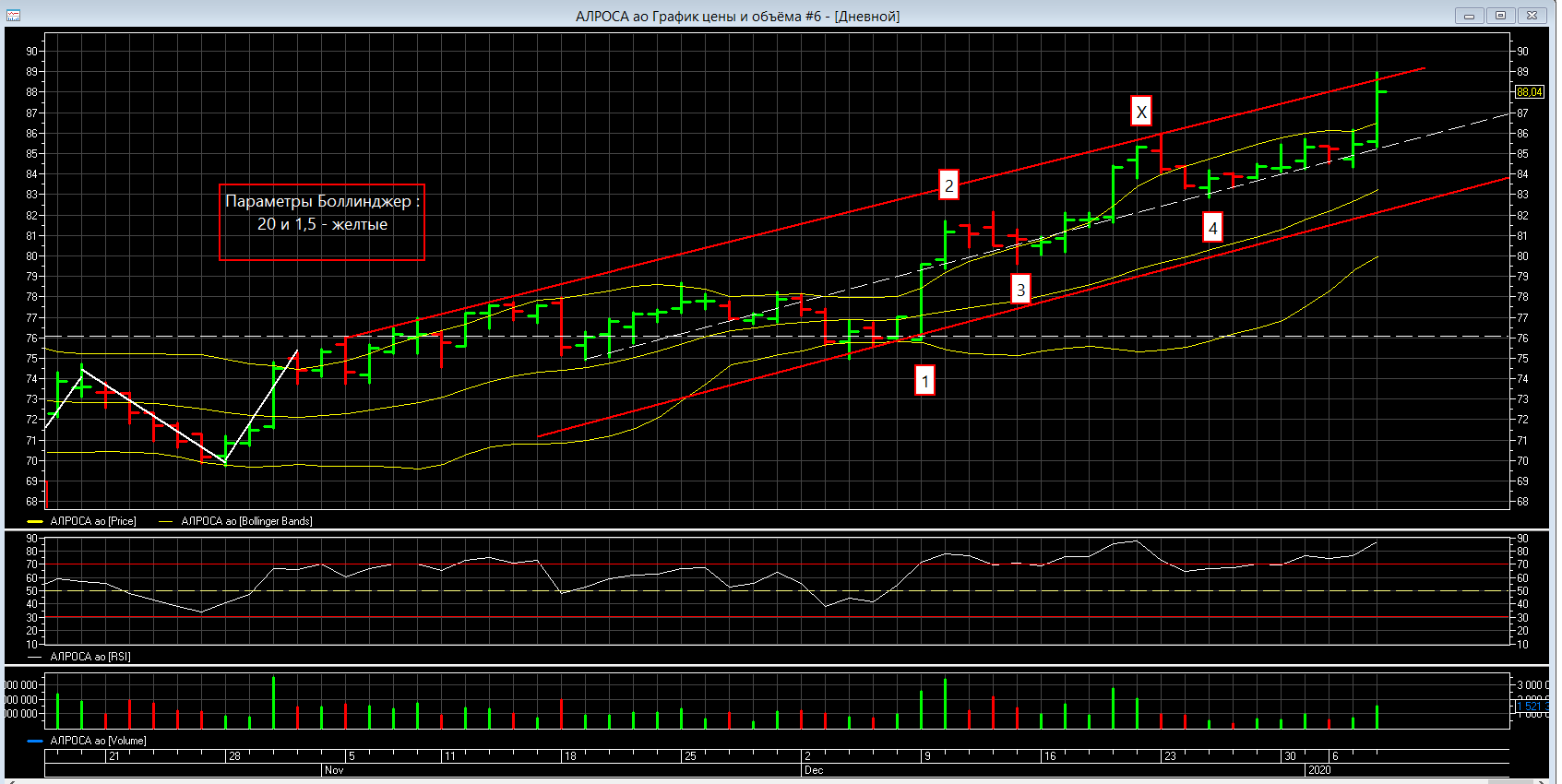This screenshot has height=784, width=1562.
Task: Click 'Dec' on the date axis
Action: (814, 770)
